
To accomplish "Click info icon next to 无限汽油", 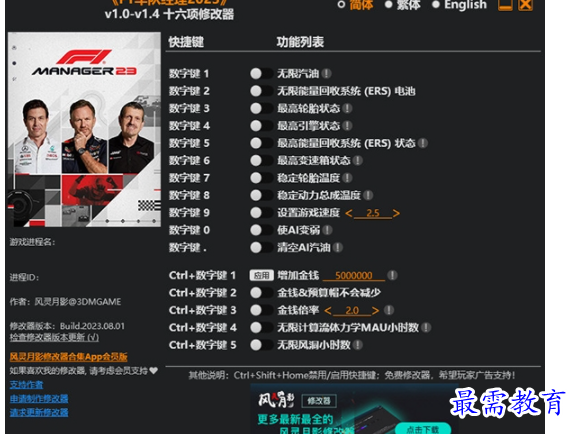I will 327,74.
